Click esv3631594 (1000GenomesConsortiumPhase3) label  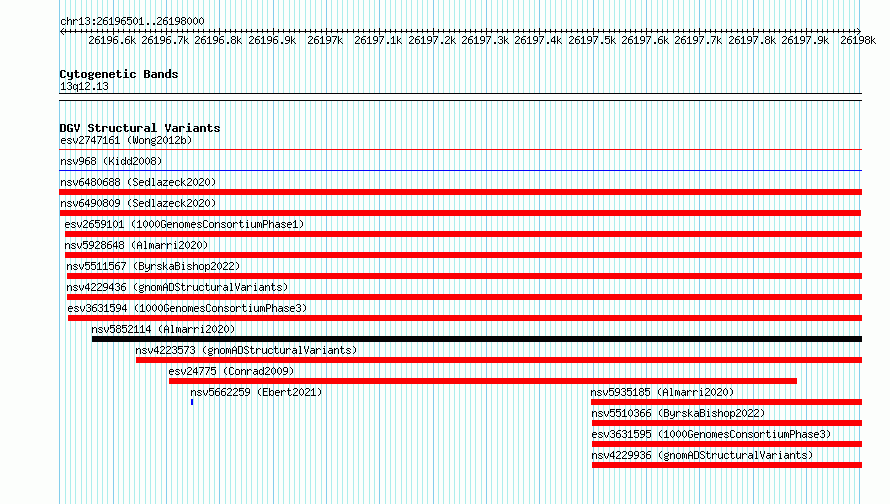(187, 308)
